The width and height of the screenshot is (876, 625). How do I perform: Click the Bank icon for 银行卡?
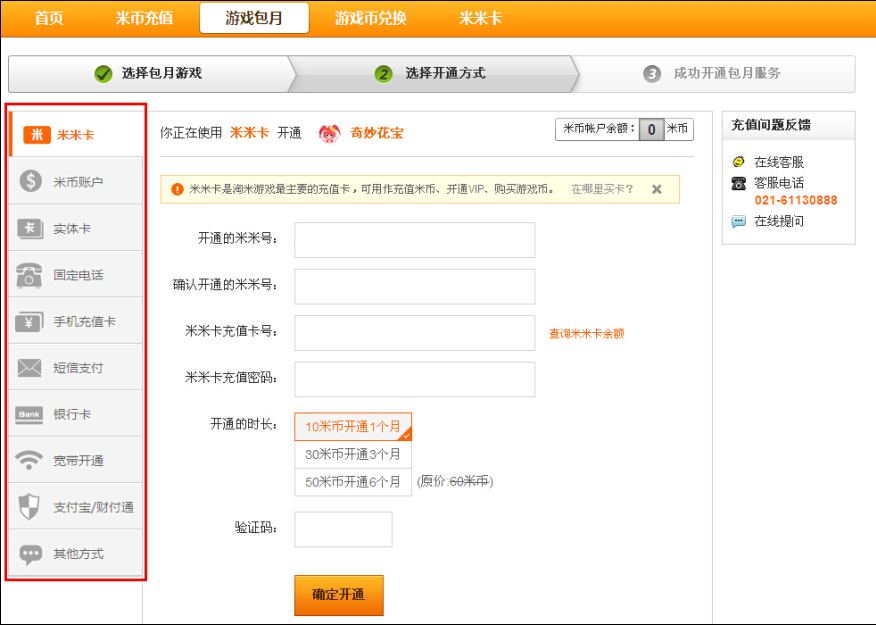pyautogui.click(x=29, y=414)
